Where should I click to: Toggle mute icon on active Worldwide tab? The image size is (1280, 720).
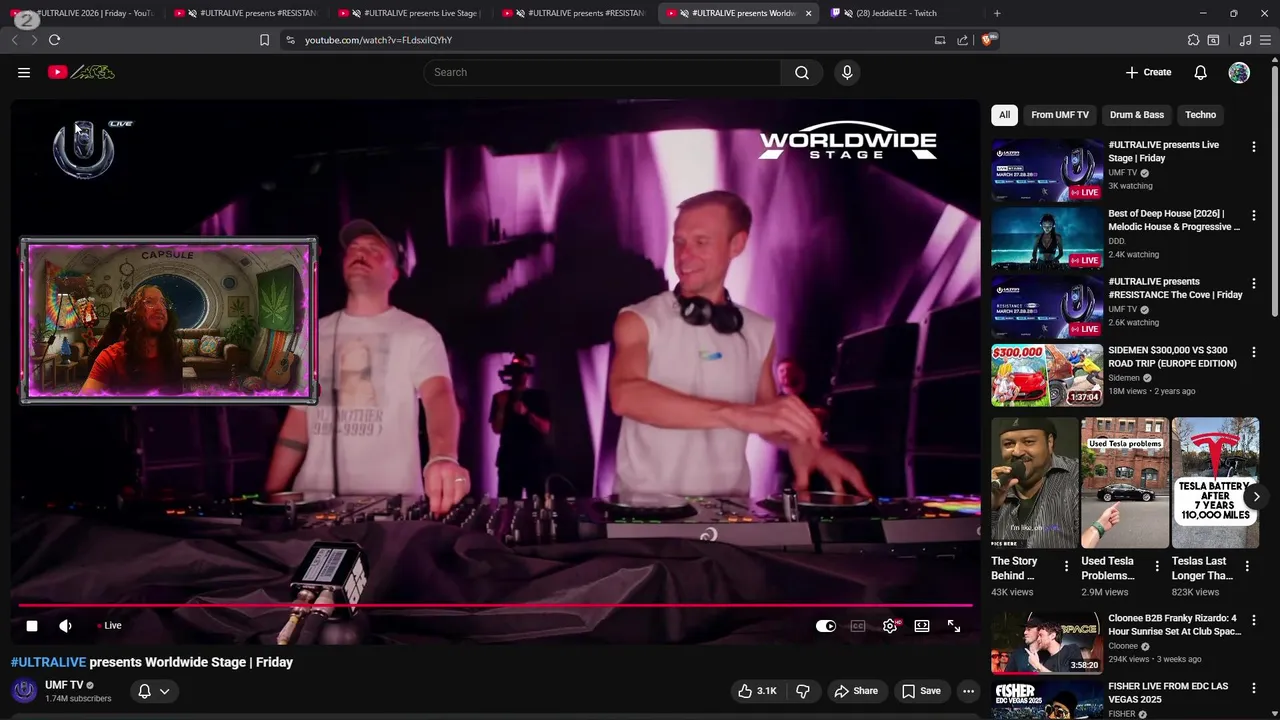[684, 13]
